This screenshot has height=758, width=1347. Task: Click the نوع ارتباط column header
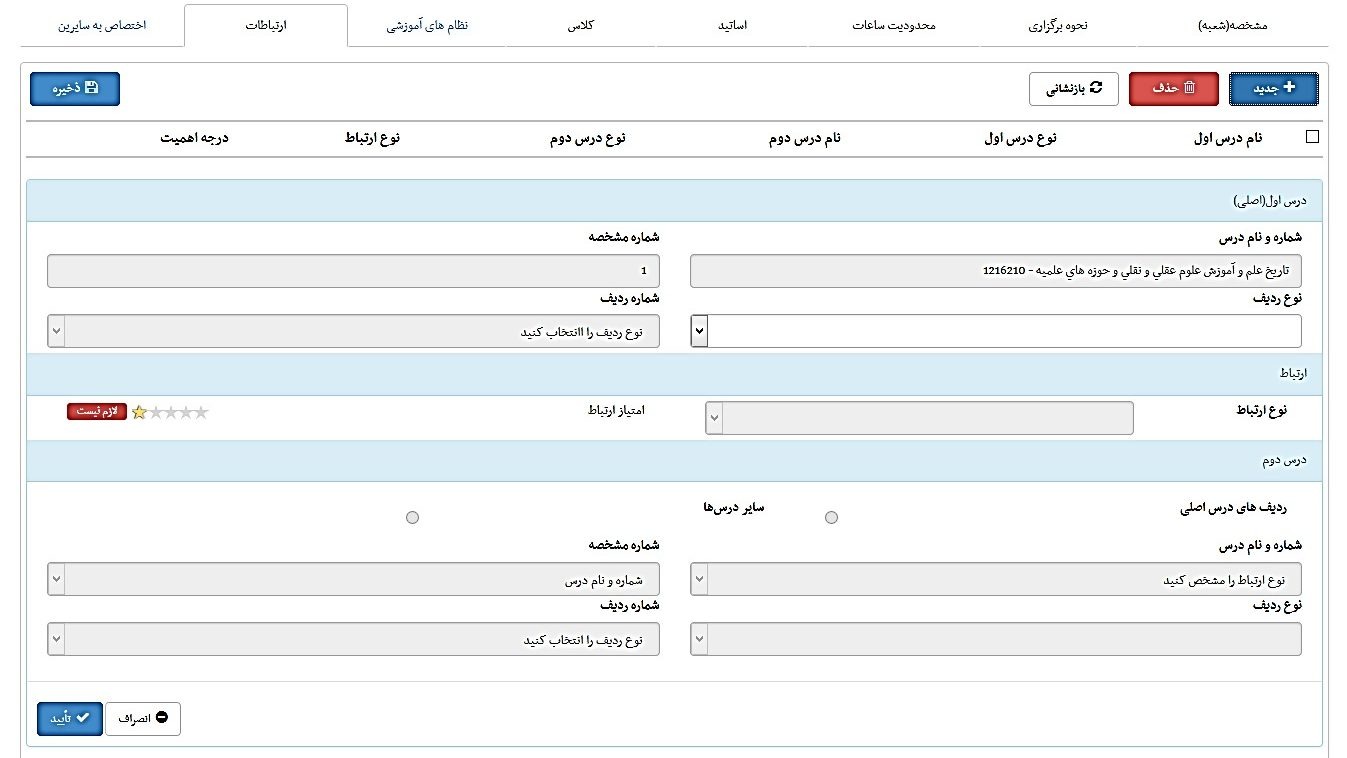[372, 138]
